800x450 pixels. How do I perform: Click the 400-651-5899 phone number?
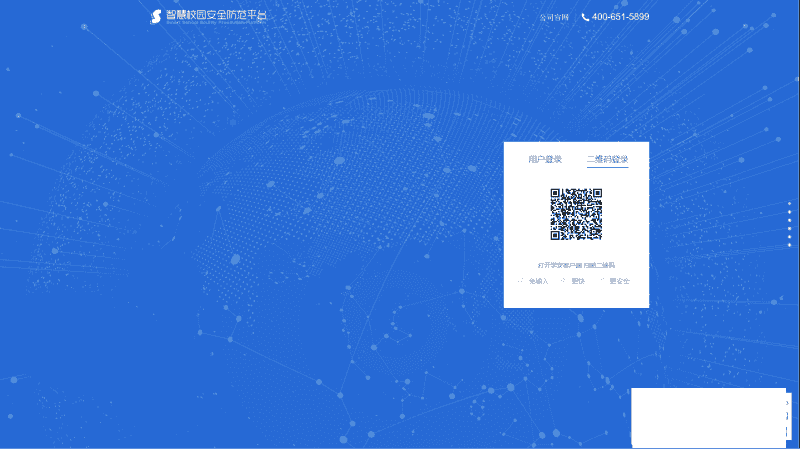point(620,17)
